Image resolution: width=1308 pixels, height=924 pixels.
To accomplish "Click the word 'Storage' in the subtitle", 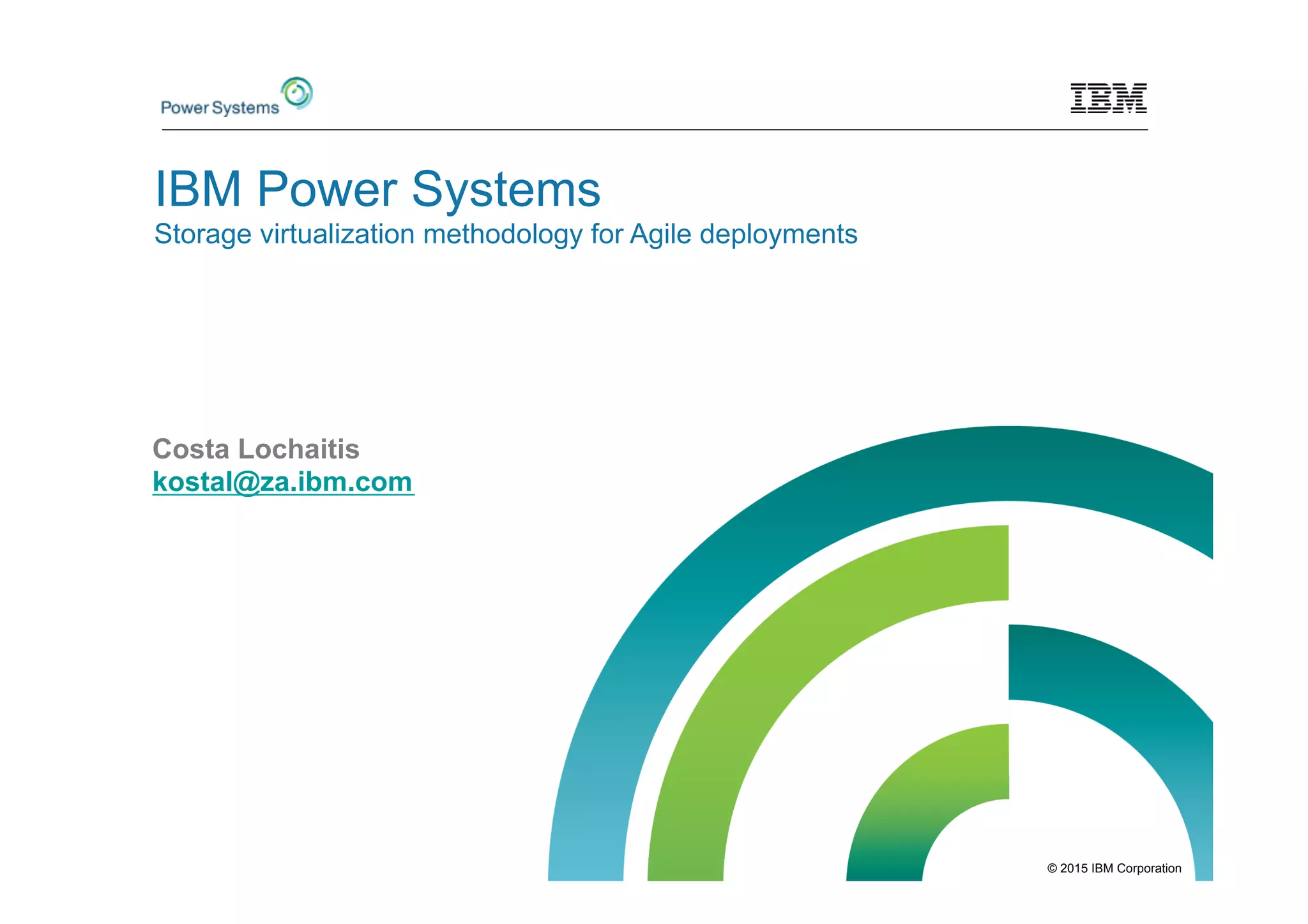I will [203, 234].
